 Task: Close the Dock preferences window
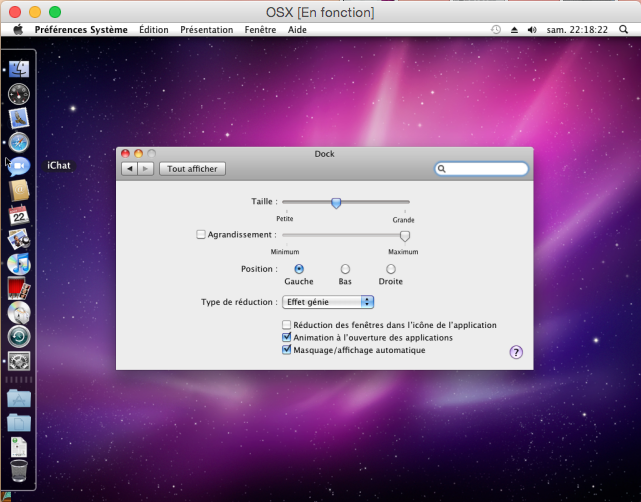click(x=126, y=154)
